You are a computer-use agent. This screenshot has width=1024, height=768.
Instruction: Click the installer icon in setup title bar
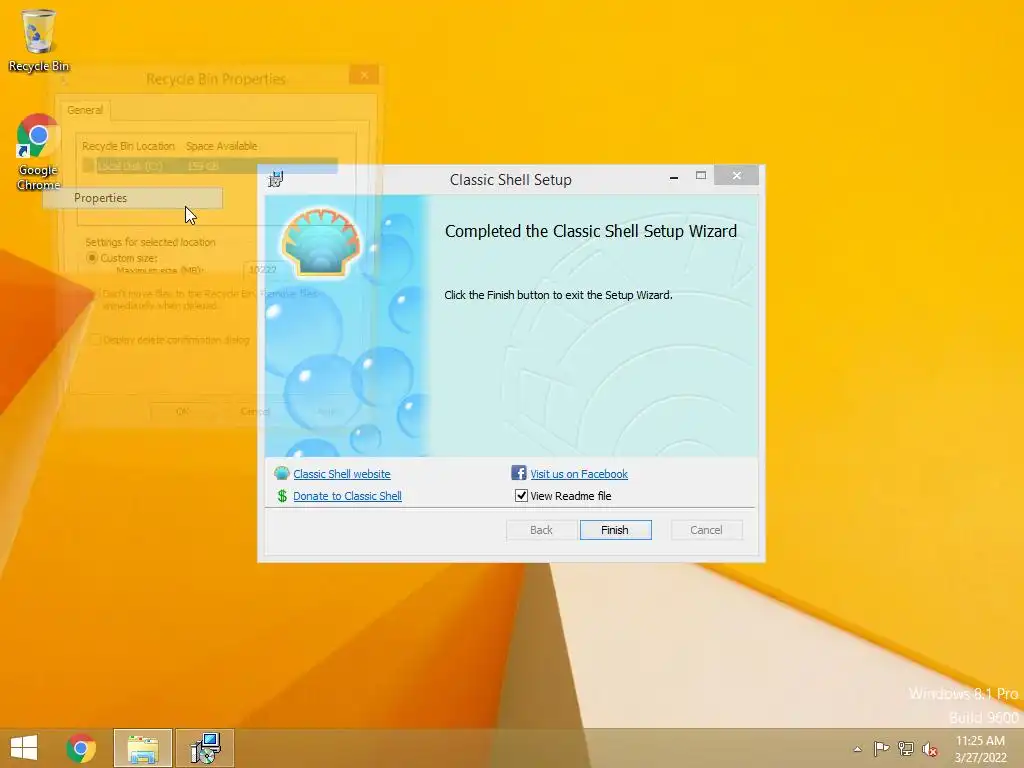276,179
